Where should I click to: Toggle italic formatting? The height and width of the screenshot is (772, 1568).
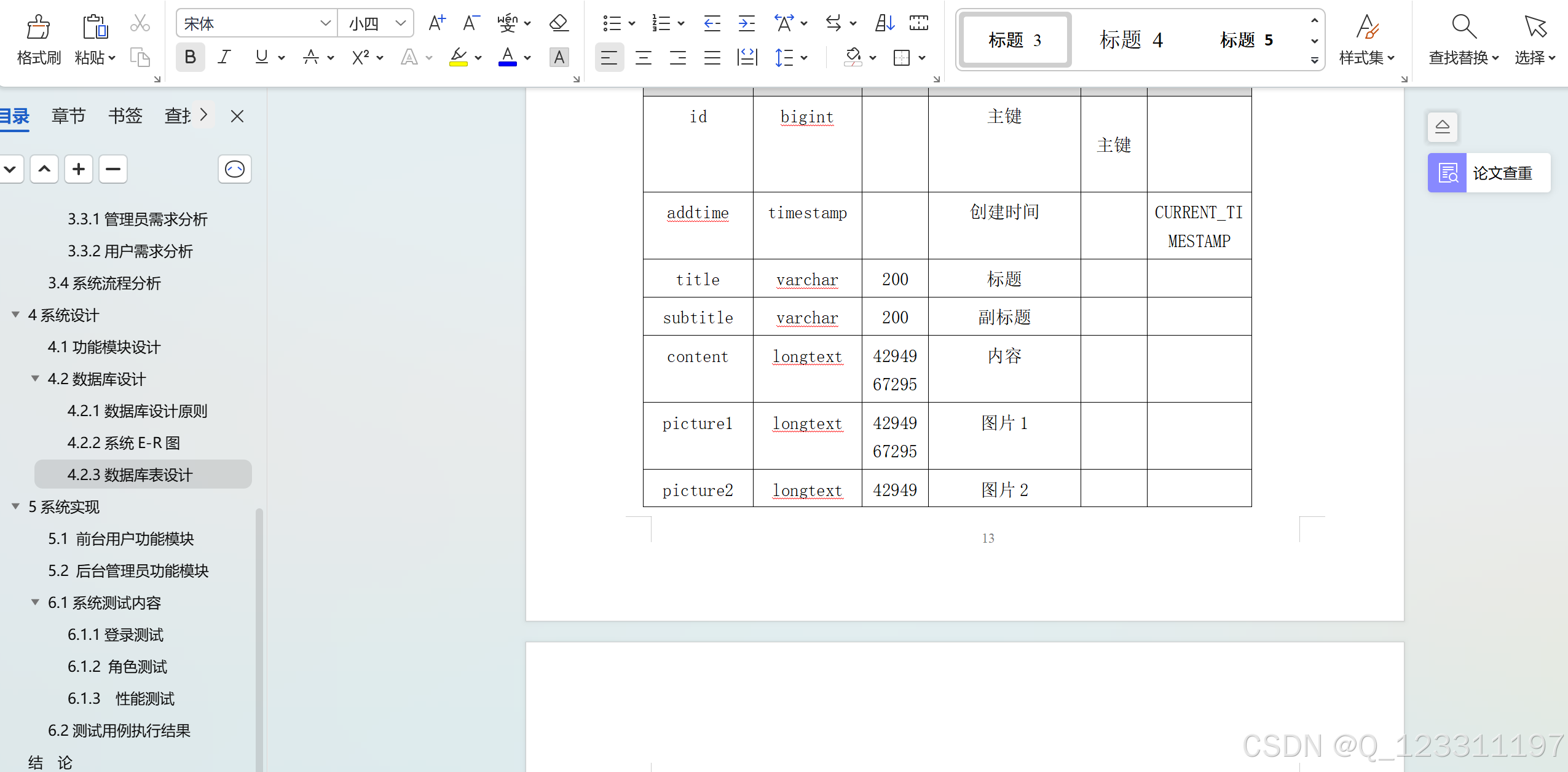tap(224, 57)
